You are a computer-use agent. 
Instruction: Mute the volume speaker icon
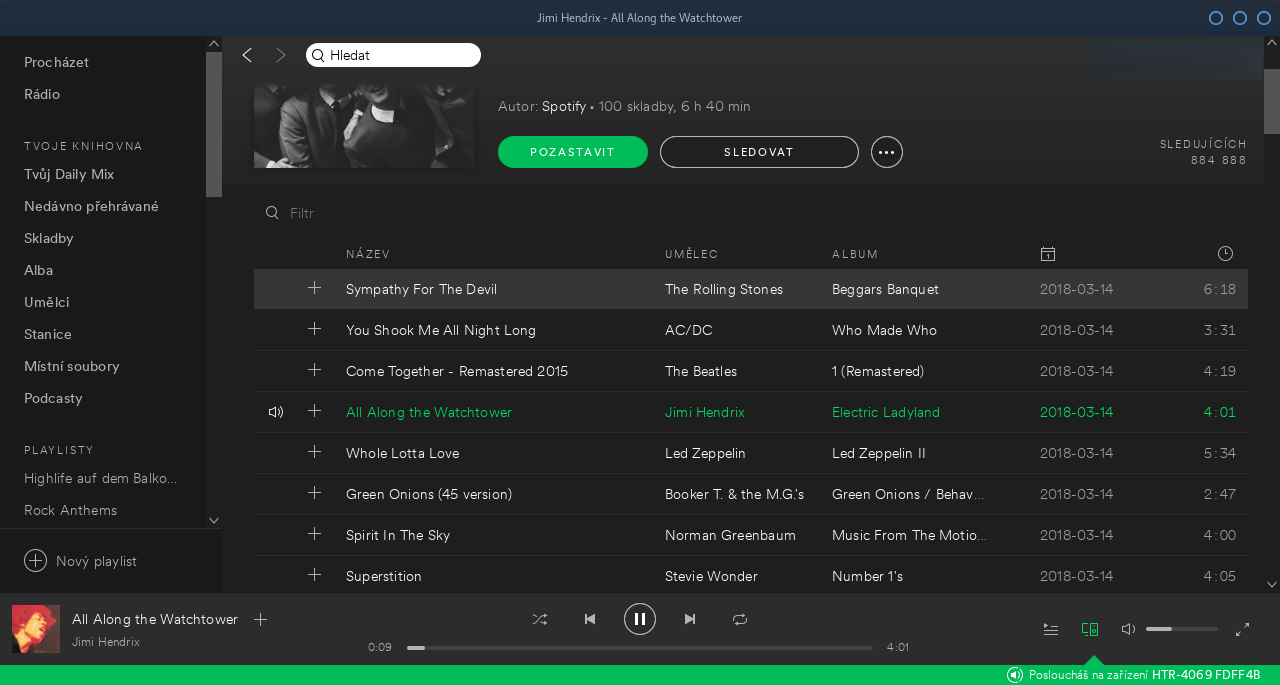pos(1128,629)
